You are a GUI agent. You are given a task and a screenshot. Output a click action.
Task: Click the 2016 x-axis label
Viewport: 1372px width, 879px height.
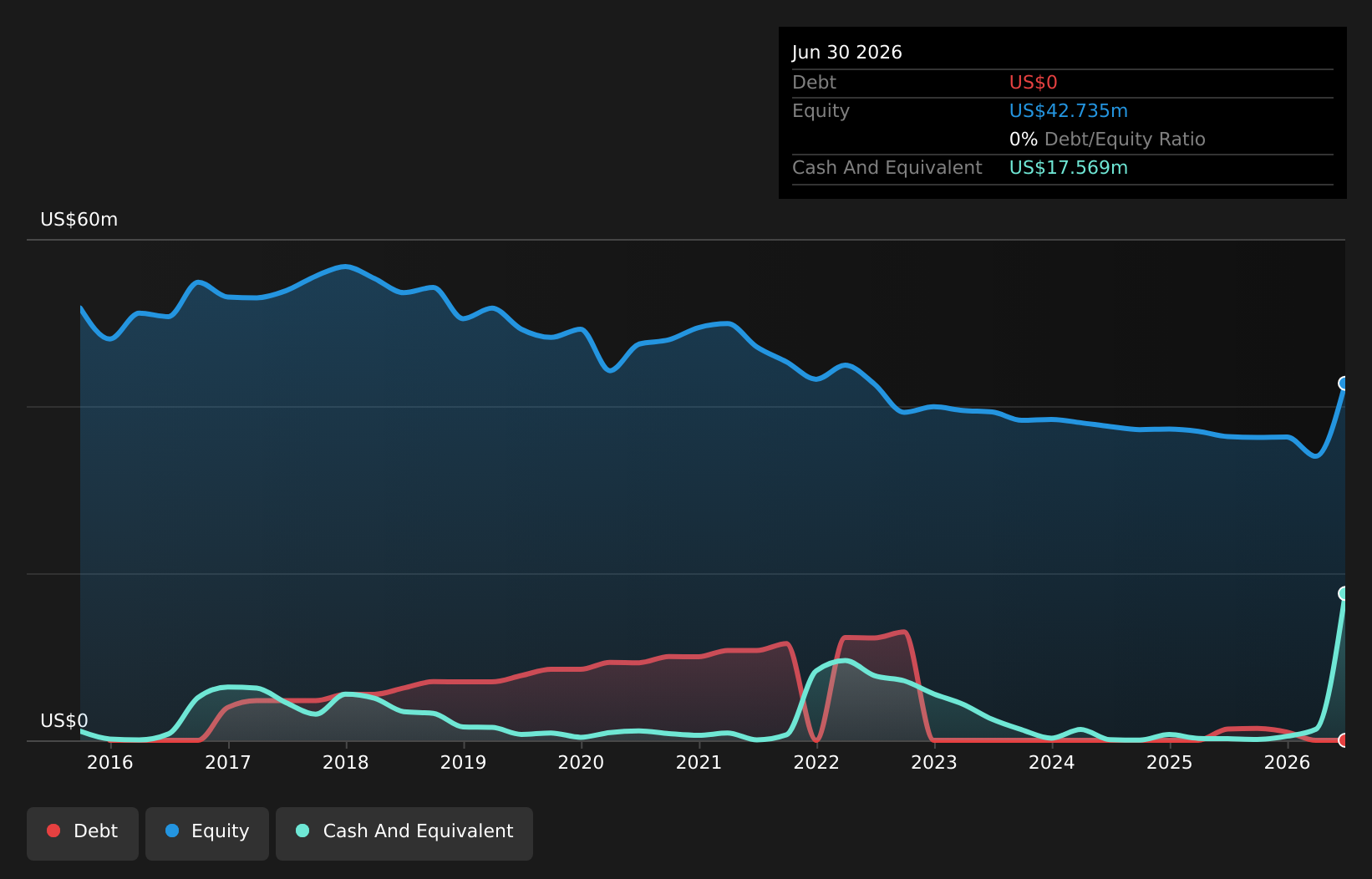point(110,762)
